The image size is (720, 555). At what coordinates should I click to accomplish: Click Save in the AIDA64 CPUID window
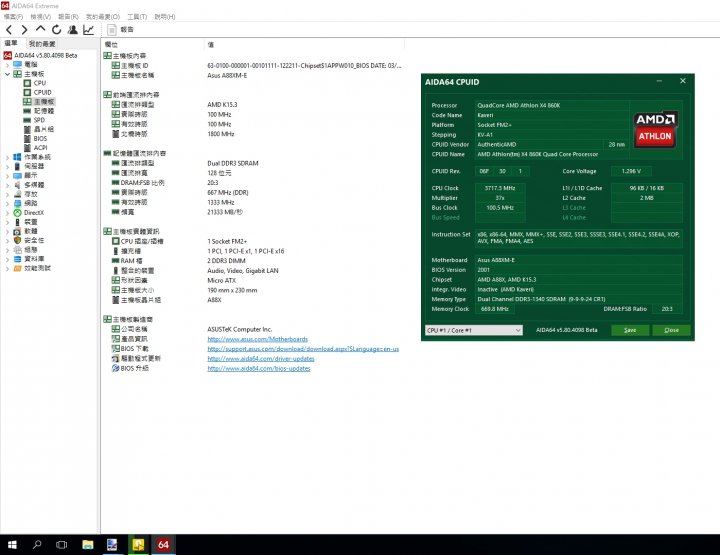[x=630, y=330]
